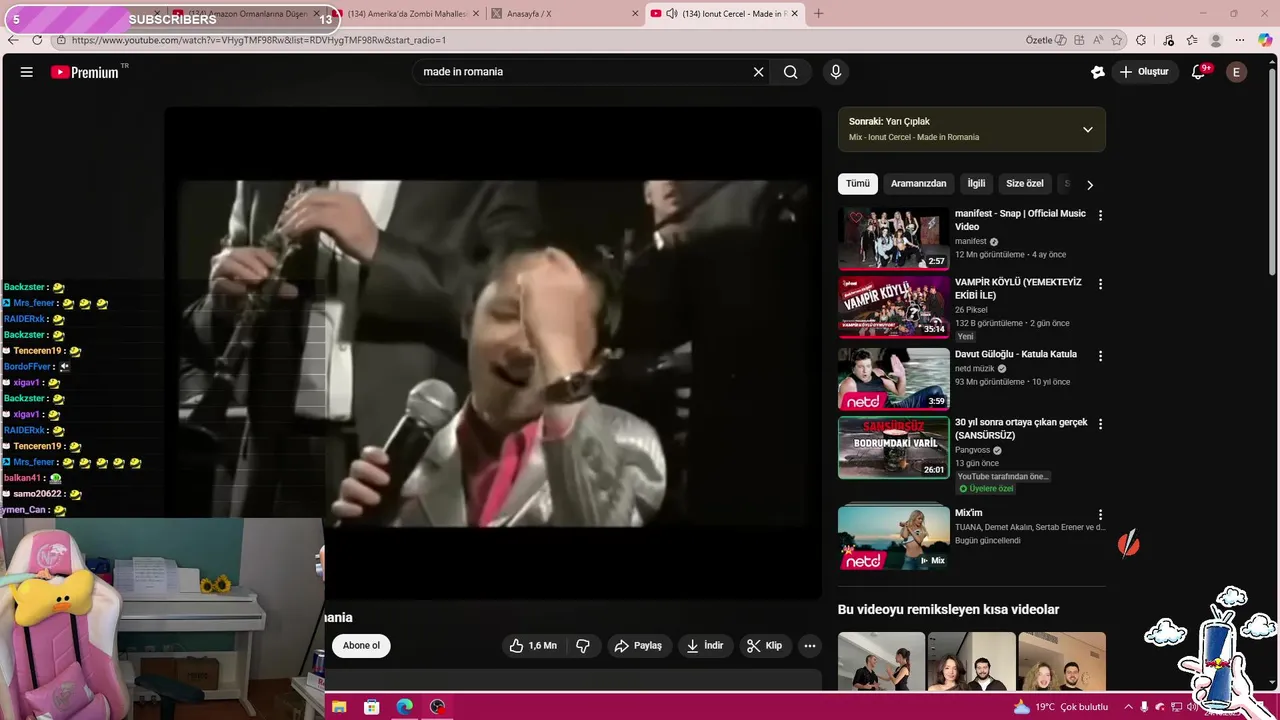Open more actions under video
The height and width of the screenshot is (720, 1280).
pyautogui.click(x=810, y=646)
